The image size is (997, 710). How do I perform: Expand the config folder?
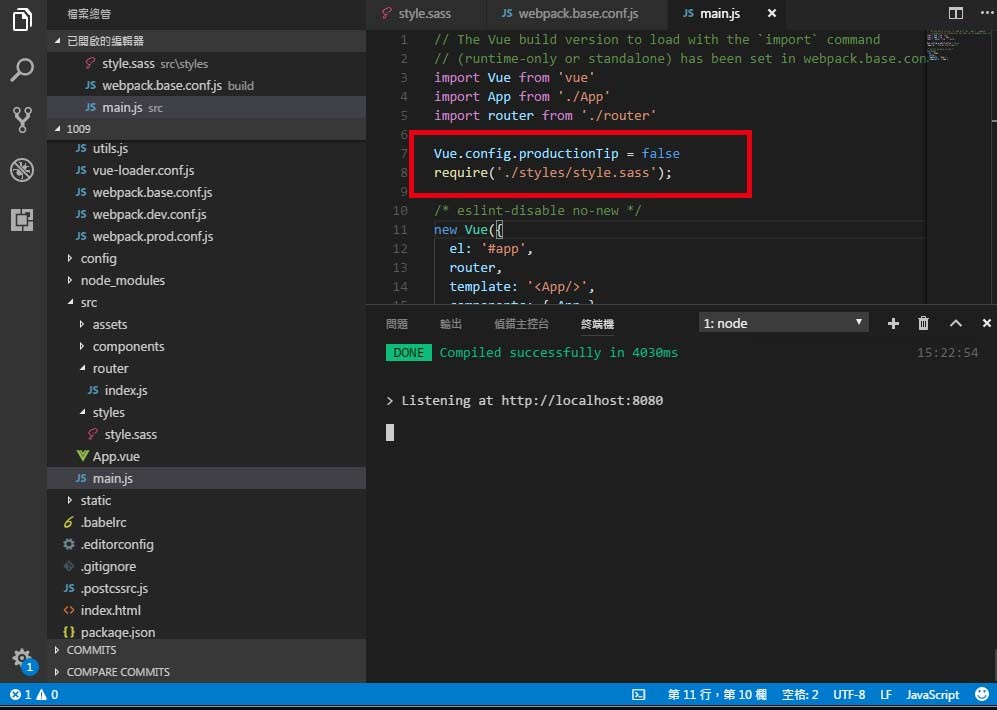point(207,259)
